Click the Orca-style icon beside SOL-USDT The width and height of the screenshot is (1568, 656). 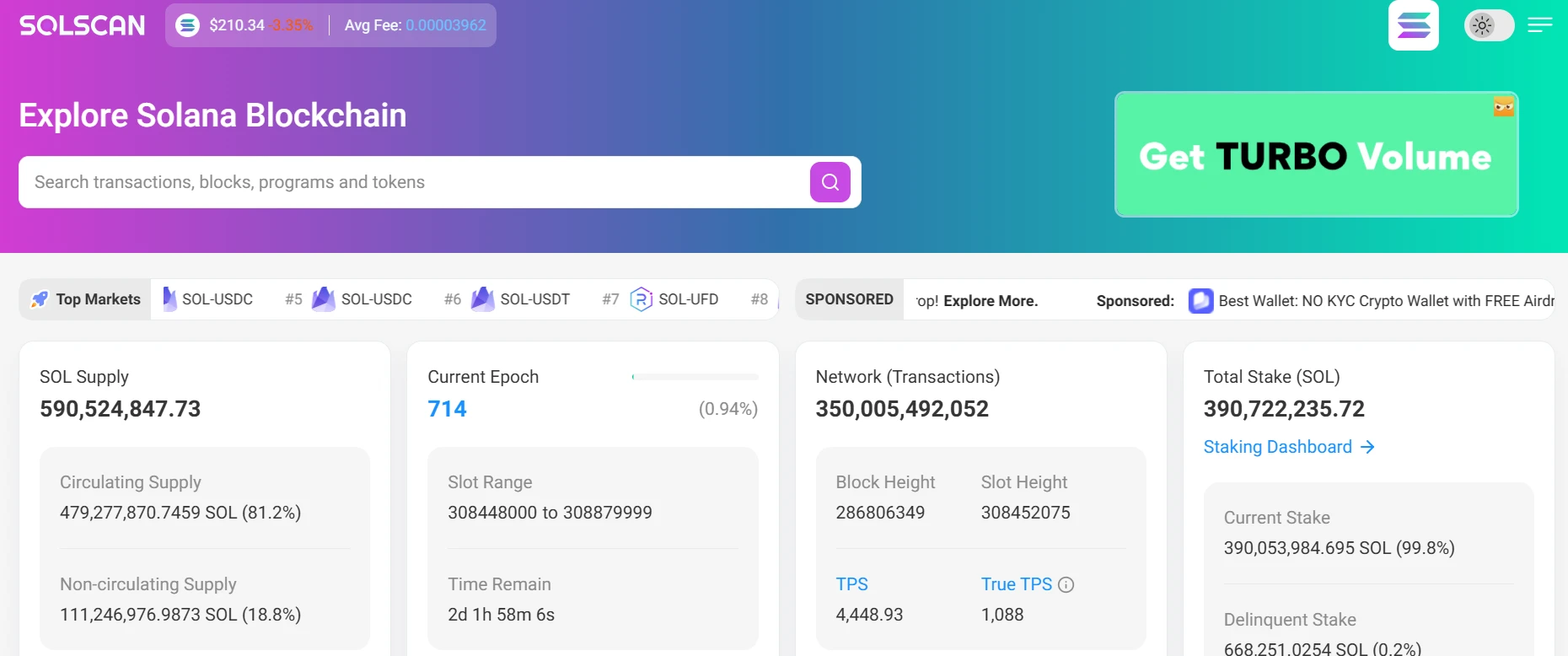click(483, 299)
